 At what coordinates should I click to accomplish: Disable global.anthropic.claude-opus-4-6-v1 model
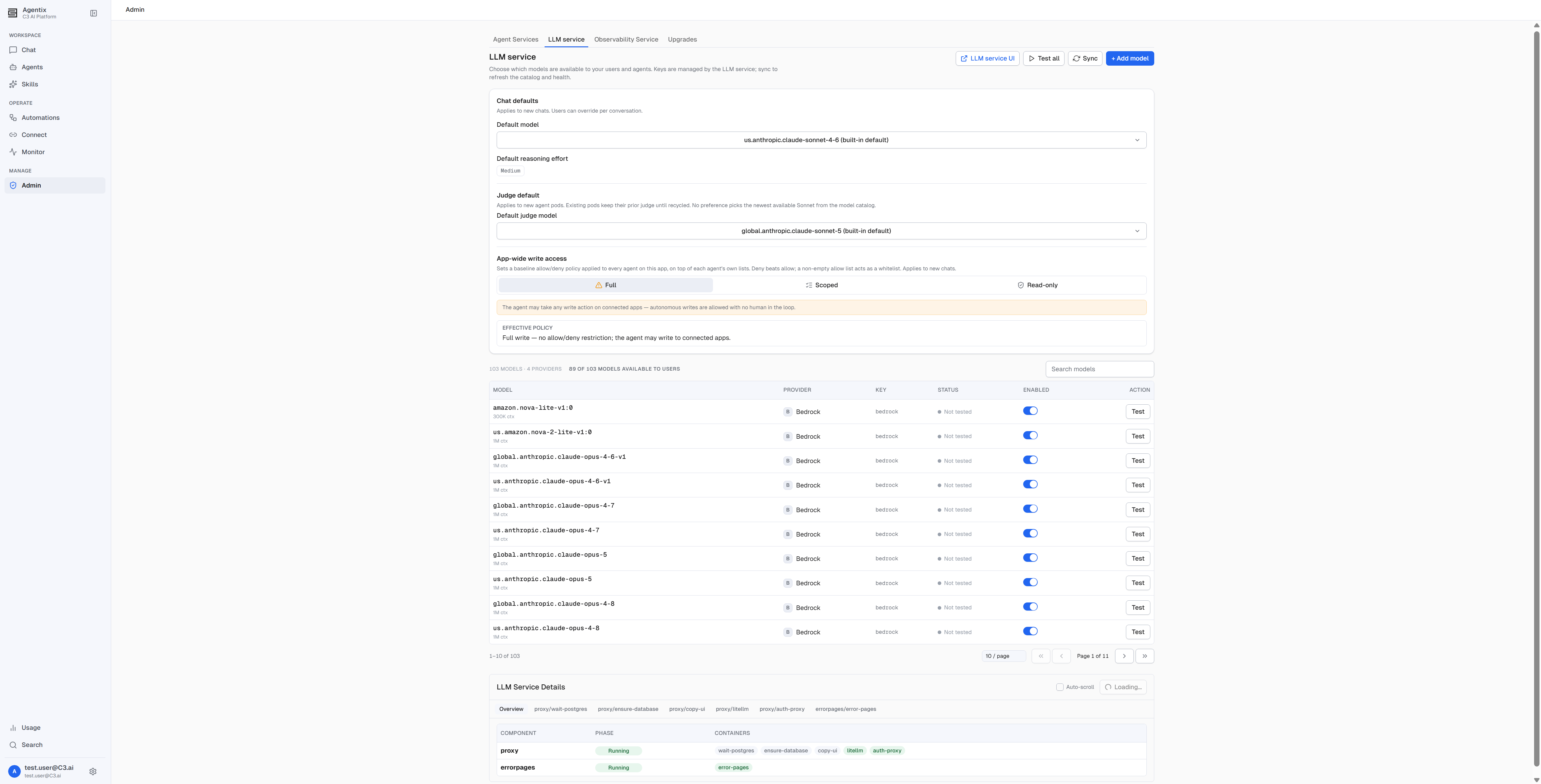tap(1030, 460)
